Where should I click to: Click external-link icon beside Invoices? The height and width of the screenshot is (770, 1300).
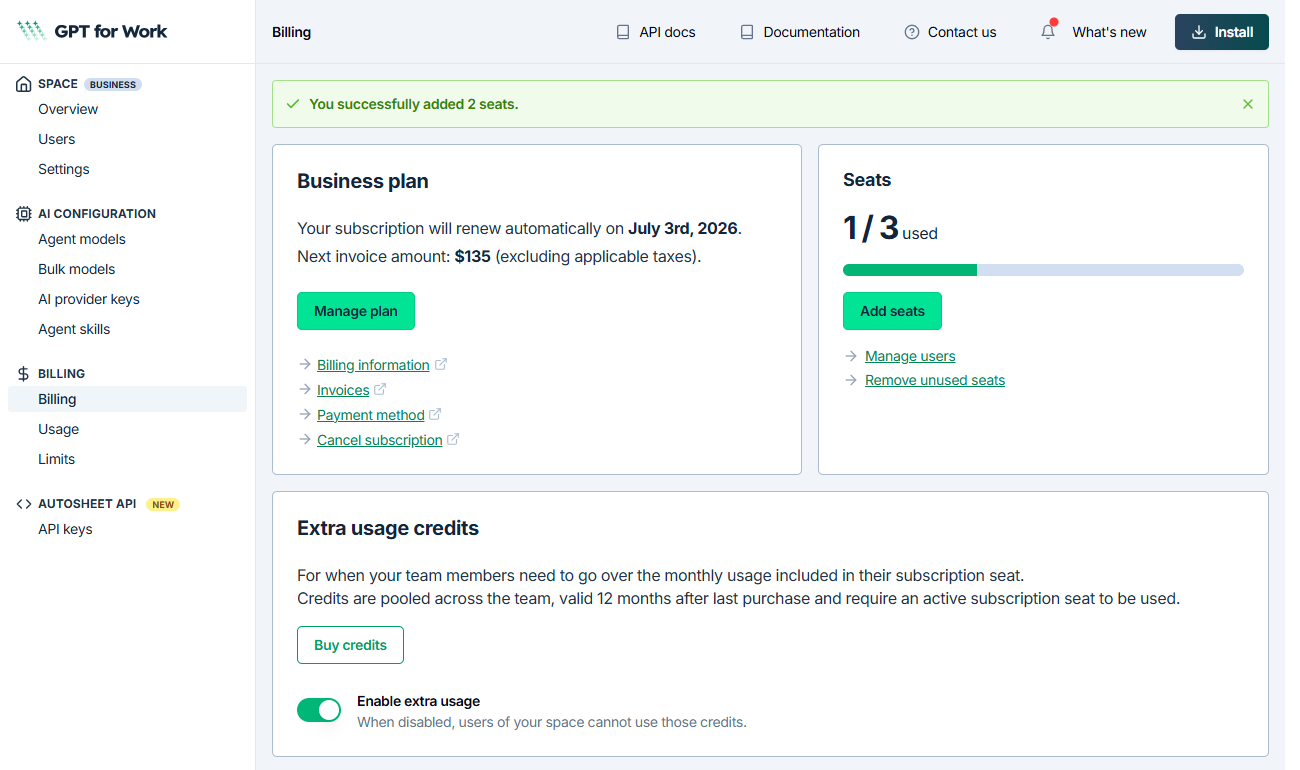(380, 389)
